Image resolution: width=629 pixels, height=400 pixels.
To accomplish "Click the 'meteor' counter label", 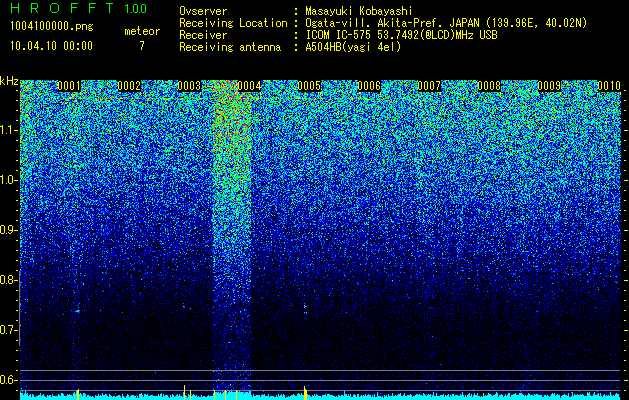I will (142, 31).
